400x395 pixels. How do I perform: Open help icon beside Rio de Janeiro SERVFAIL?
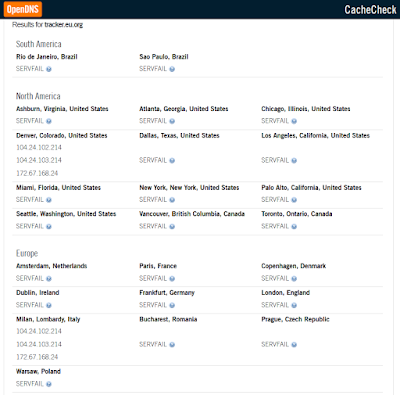click(x=49, y=69)
